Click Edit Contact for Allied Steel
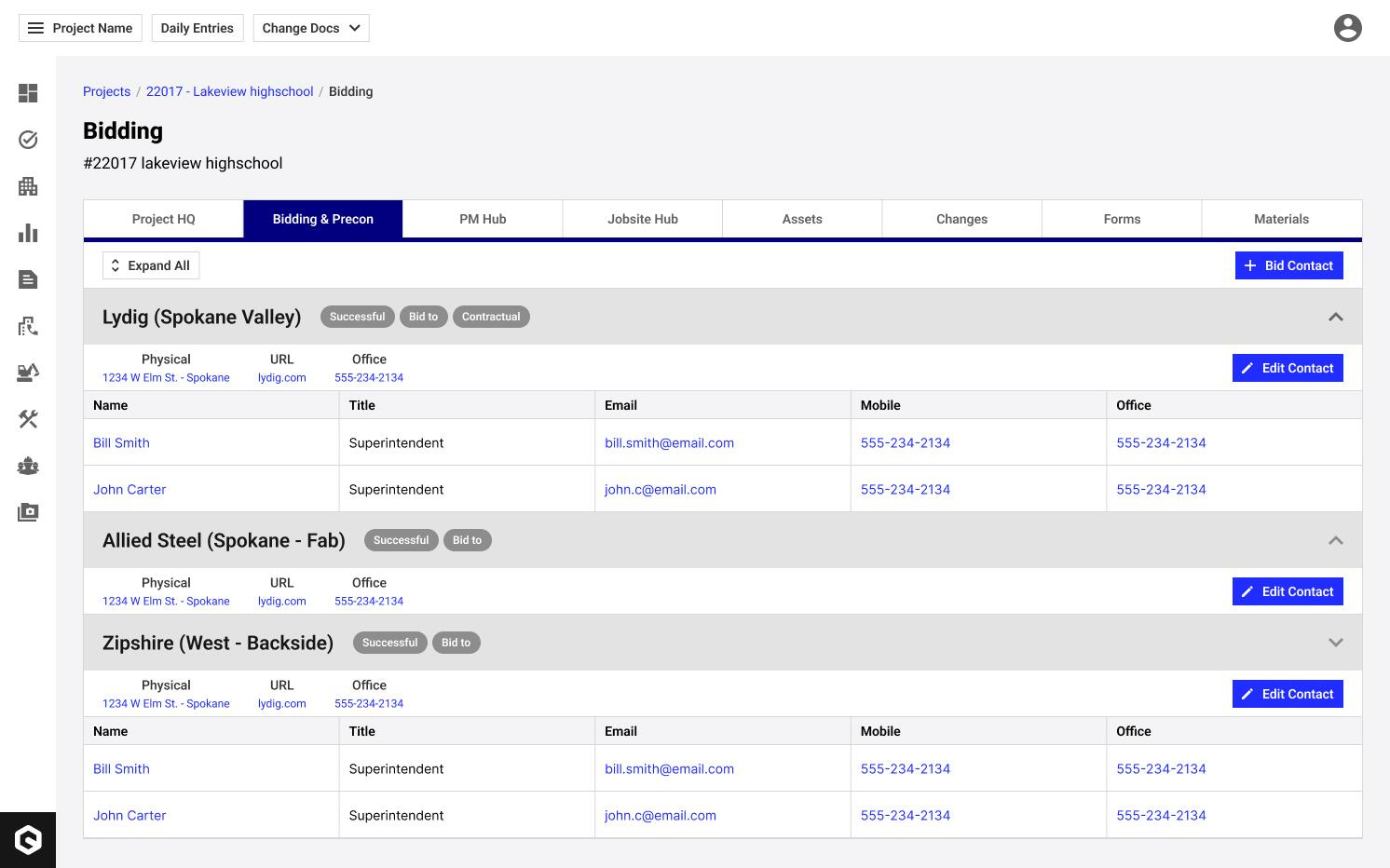This screenshot has width=1390, height=868. pyautogui.click(x=1287, y=591)
